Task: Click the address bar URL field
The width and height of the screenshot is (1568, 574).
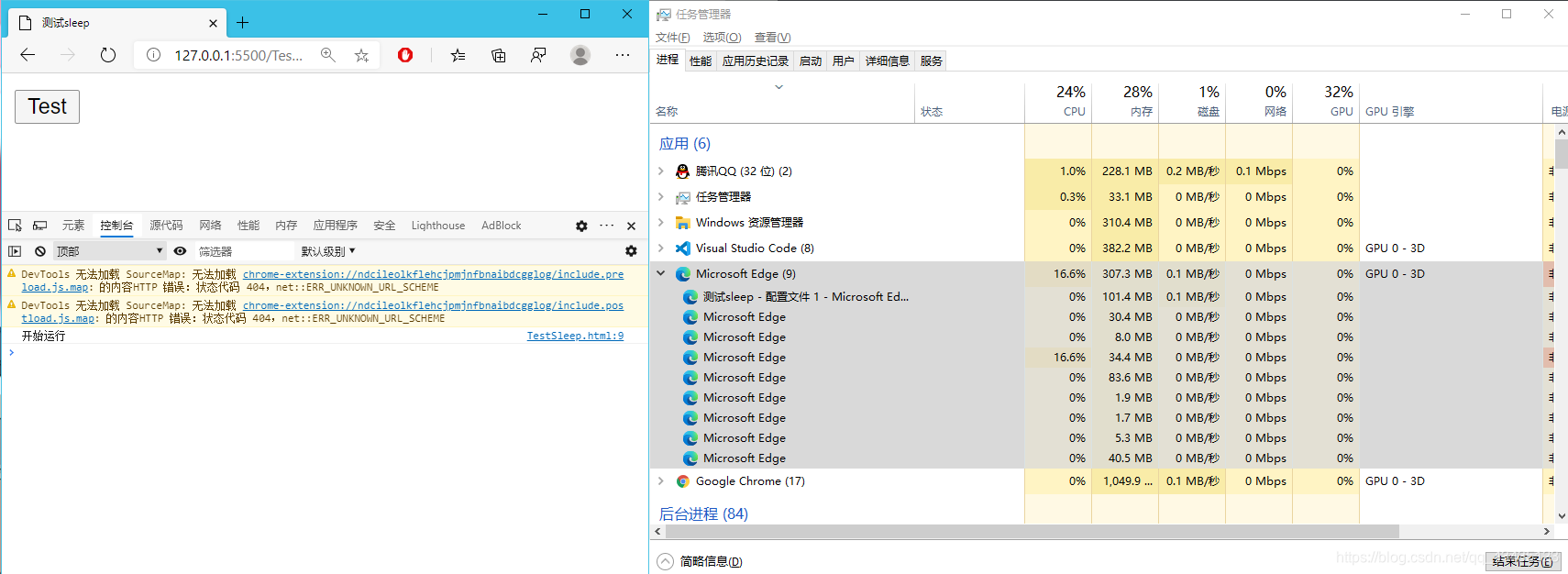Action: 238,55
